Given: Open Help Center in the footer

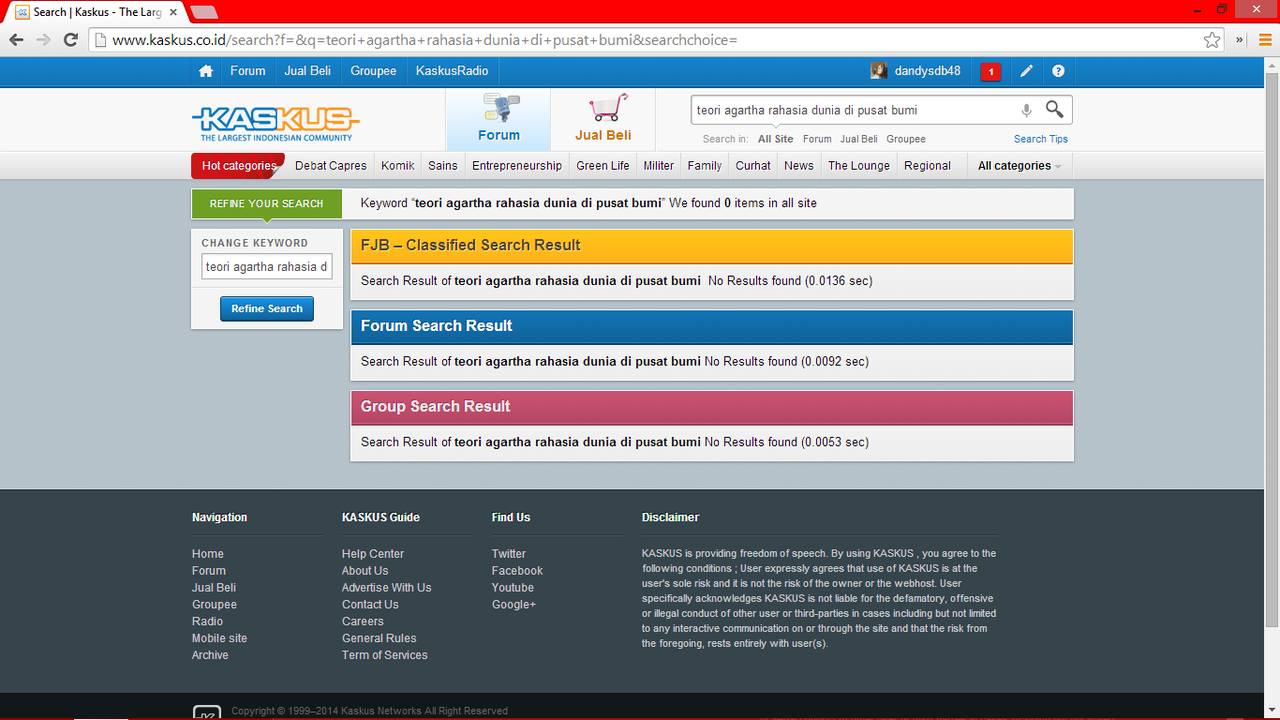Looking at the screenshot, I should pos(373,554).
